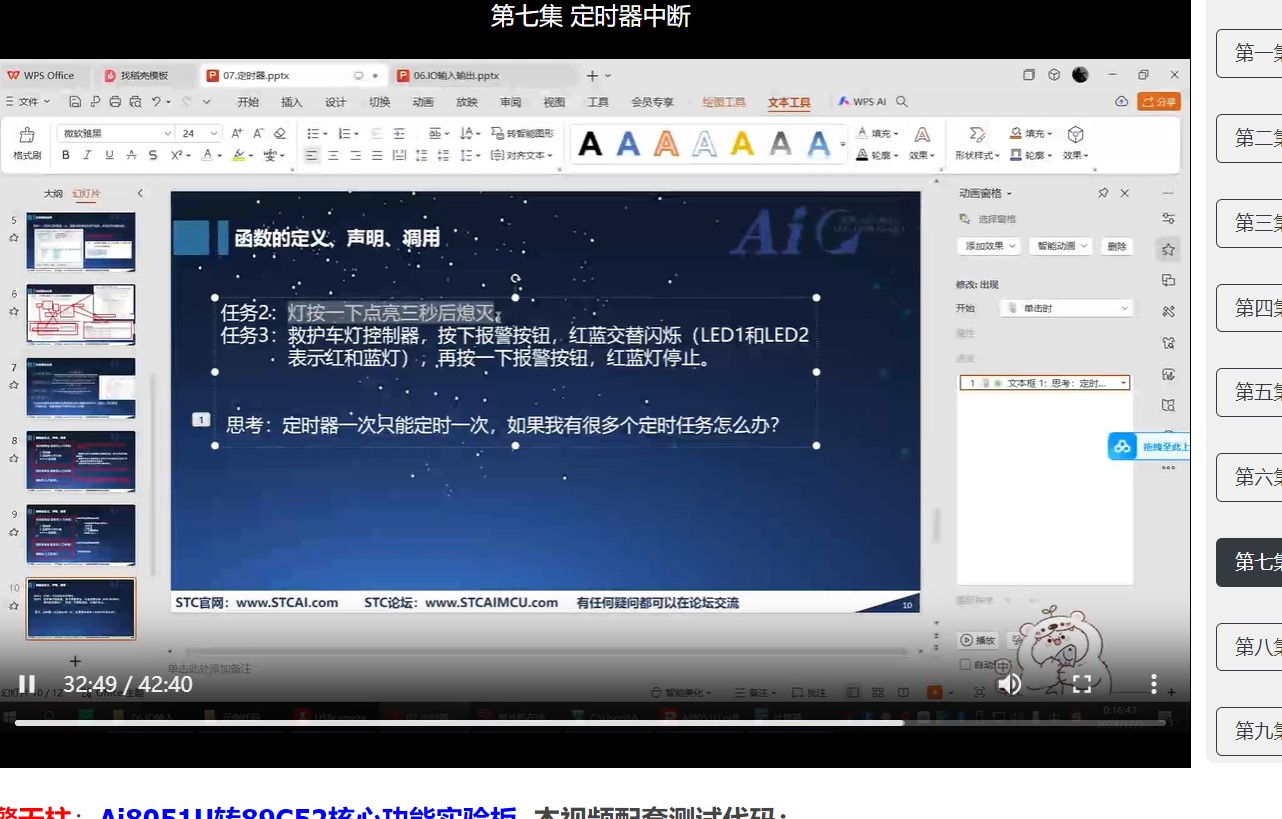The image size is (1282, 819).
Task: Click Convert to Smart Graphic
Action: point(520,133)
